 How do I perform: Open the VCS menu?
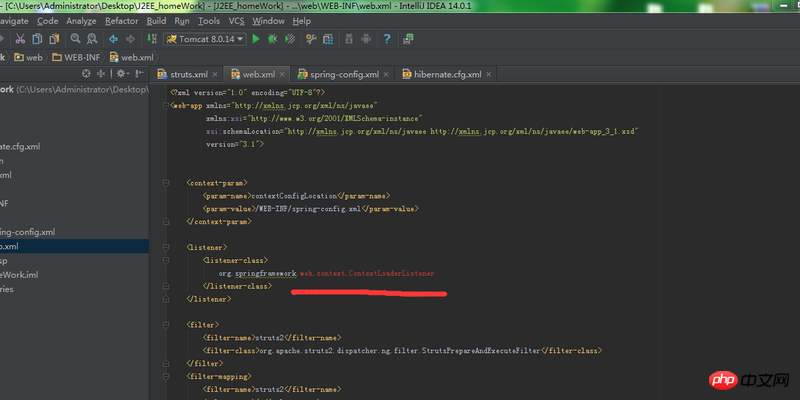236,20
